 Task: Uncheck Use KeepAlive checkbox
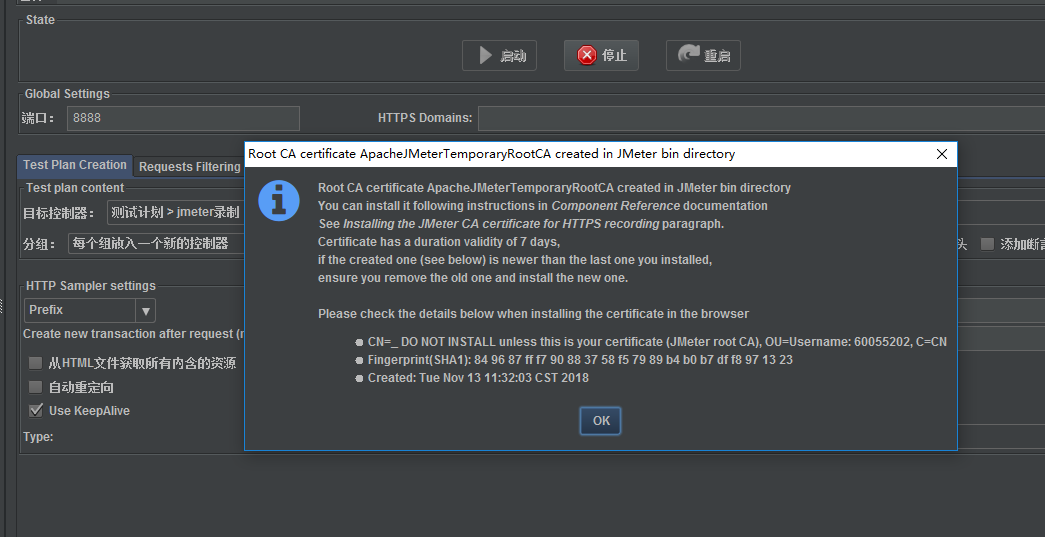pyautogui.click(x=35, y=410)
